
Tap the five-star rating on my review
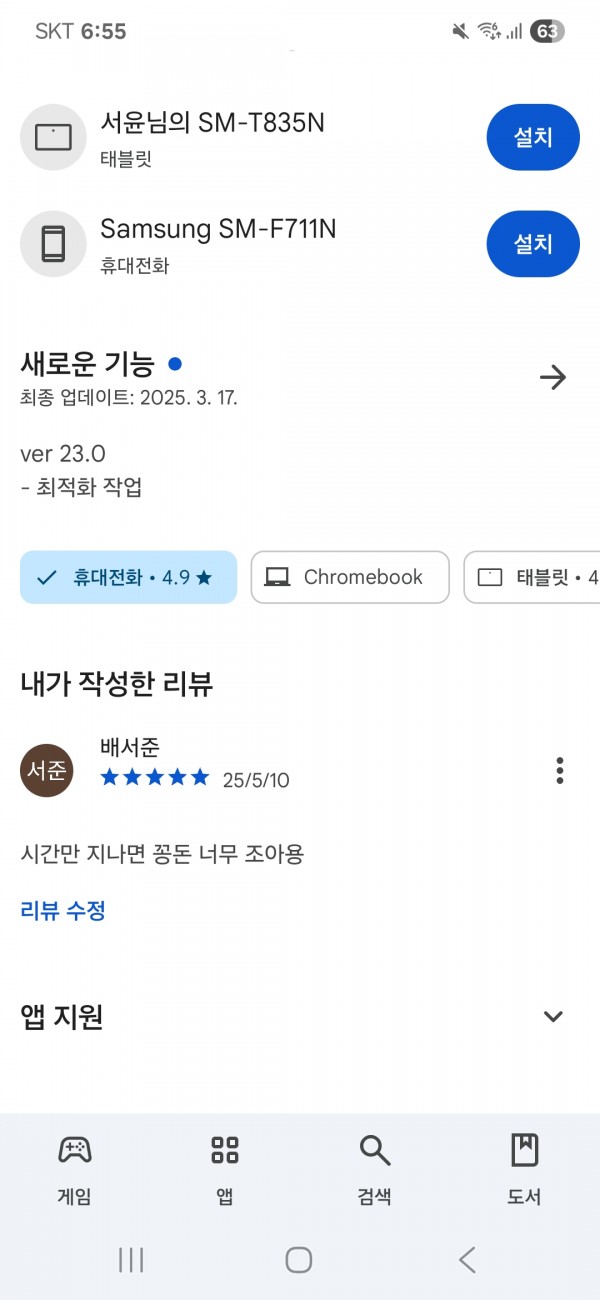pos(155,777)
